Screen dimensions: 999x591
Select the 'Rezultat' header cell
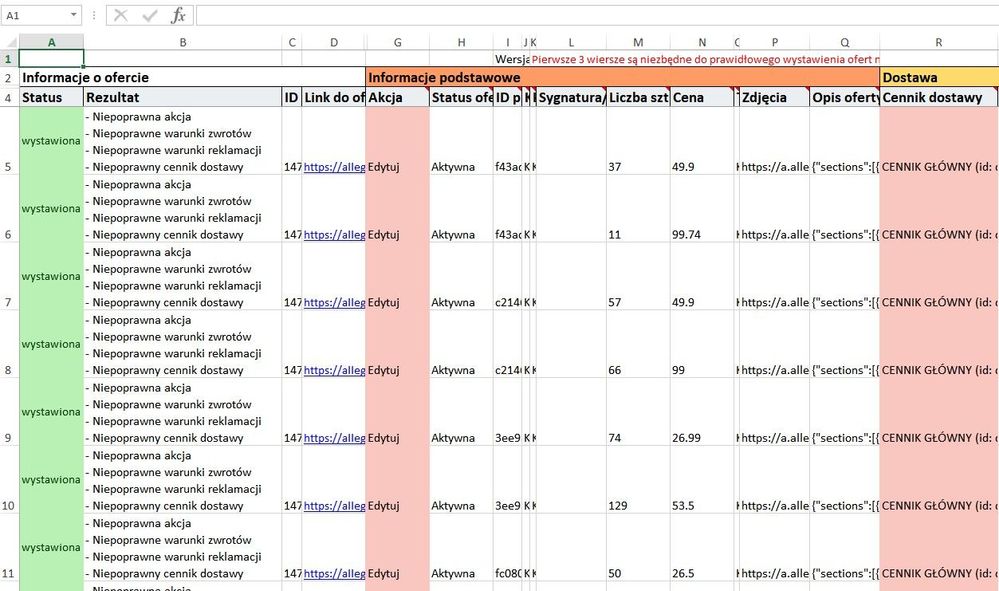183,97
